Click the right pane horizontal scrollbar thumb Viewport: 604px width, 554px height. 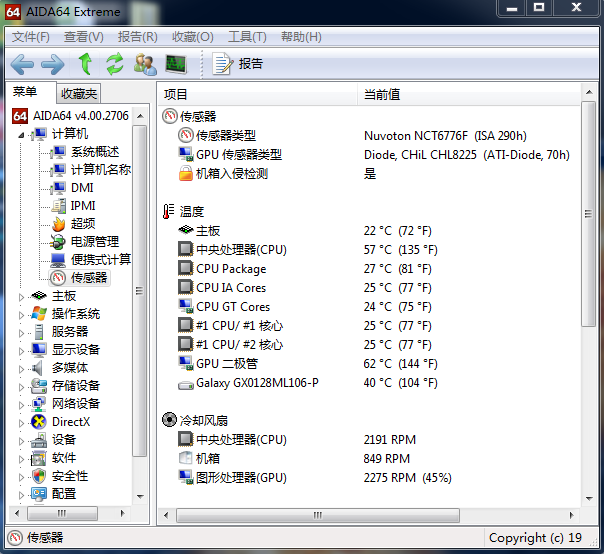(x=318, y=515)
